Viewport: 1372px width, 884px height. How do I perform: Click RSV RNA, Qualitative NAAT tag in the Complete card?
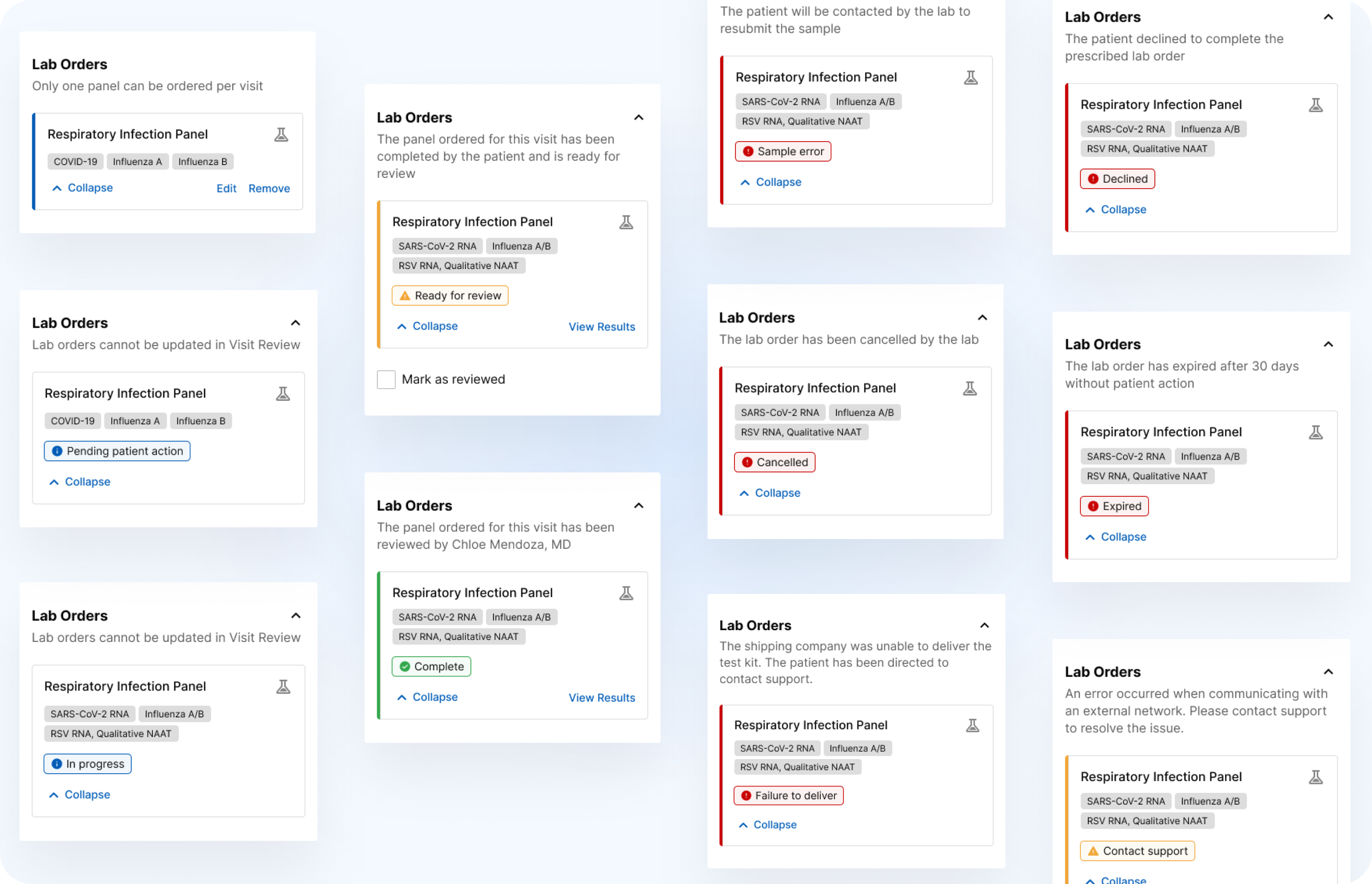(x=459, y=637)
